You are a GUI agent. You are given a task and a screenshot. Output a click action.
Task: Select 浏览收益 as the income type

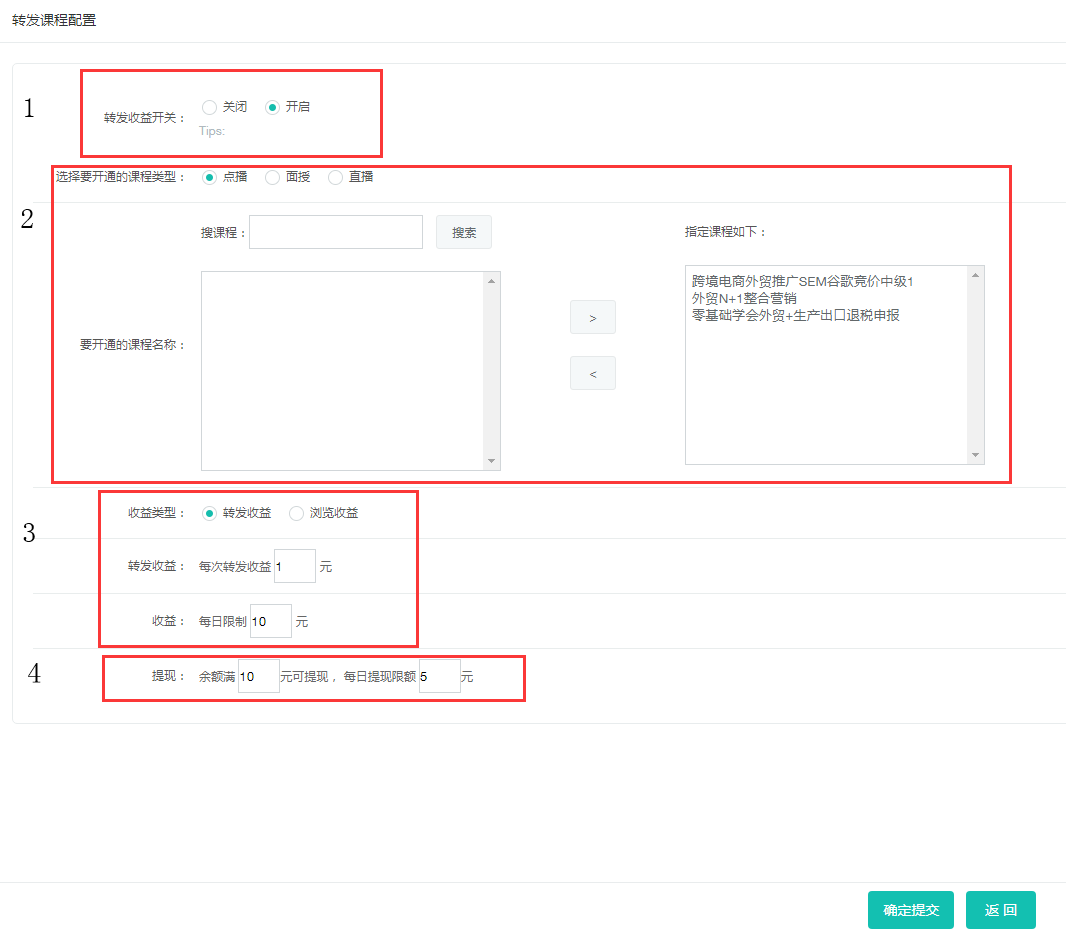[296, 513]
